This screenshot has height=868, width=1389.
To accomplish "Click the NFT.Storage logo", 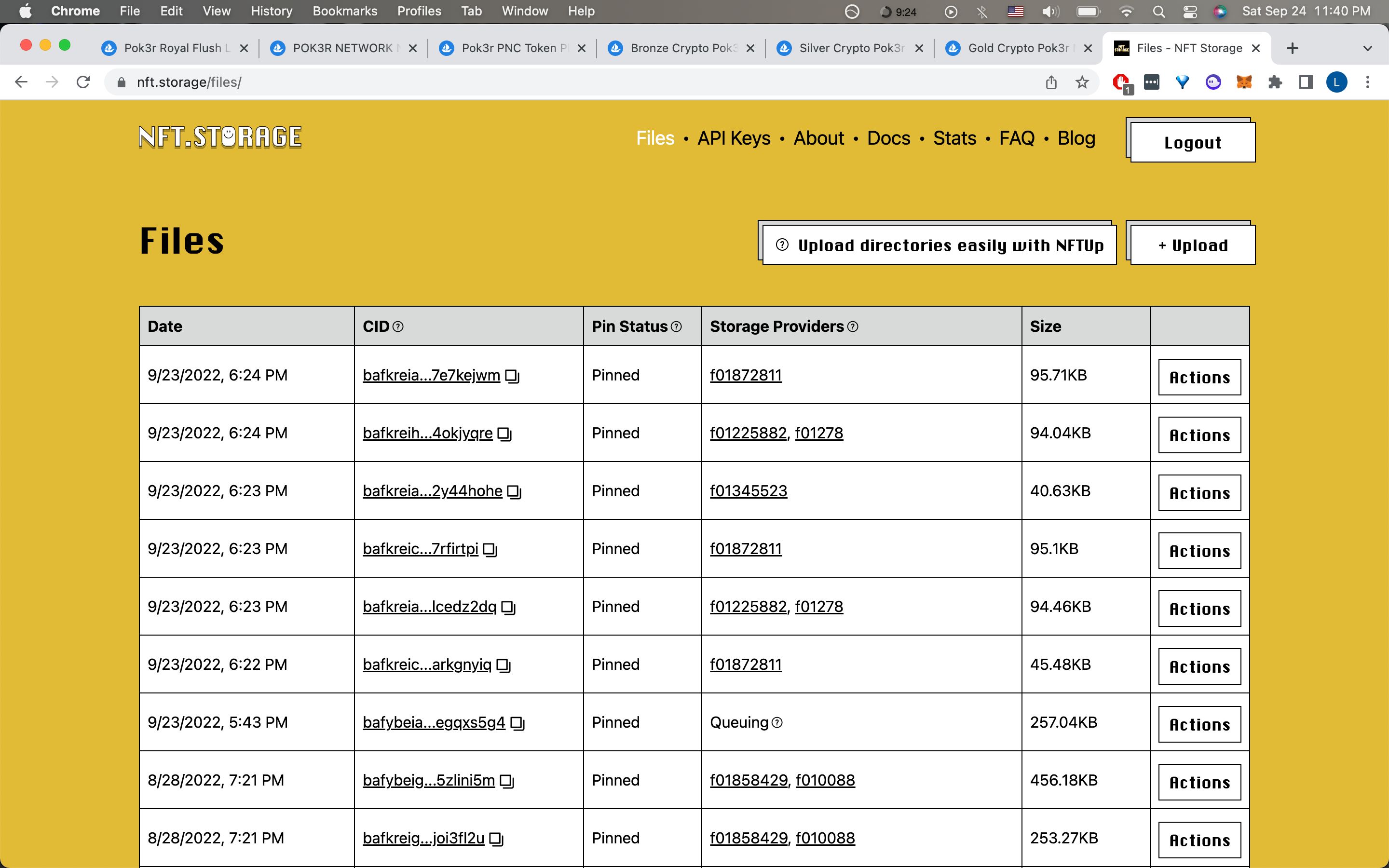I will tap(220, 137).
